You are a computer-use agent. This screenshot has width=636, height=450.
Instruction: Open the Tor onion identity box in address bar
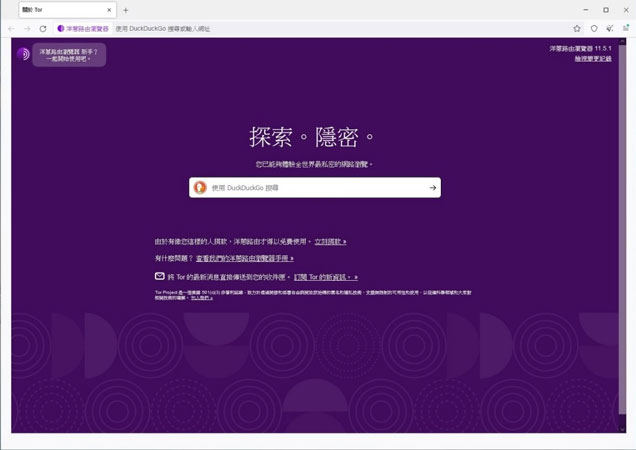83,29
